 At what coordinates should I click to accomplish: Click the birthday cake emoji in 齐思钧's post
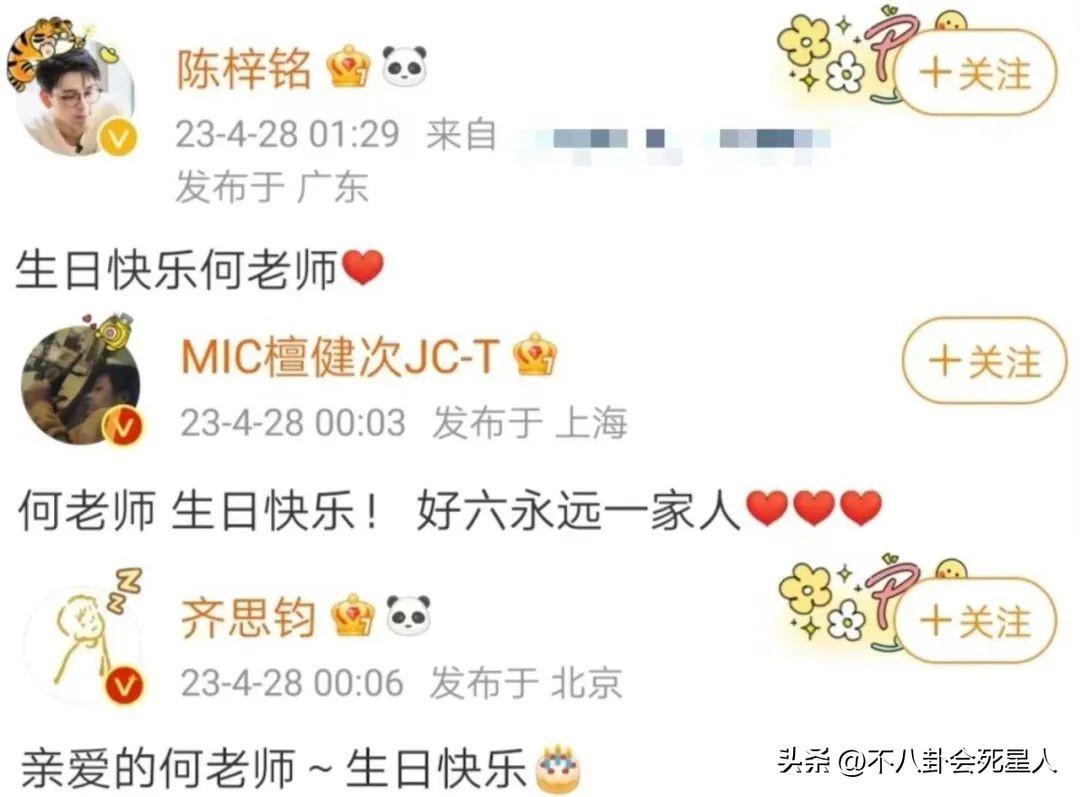tap(558, 769)
